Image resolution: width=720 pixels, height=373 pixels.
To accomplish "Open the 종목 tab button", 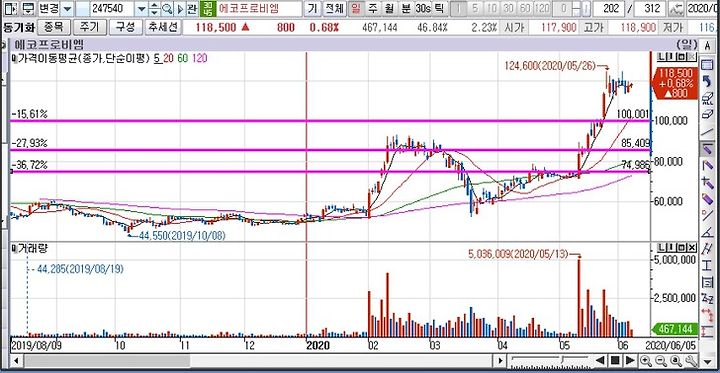I will tap(54, 28).
